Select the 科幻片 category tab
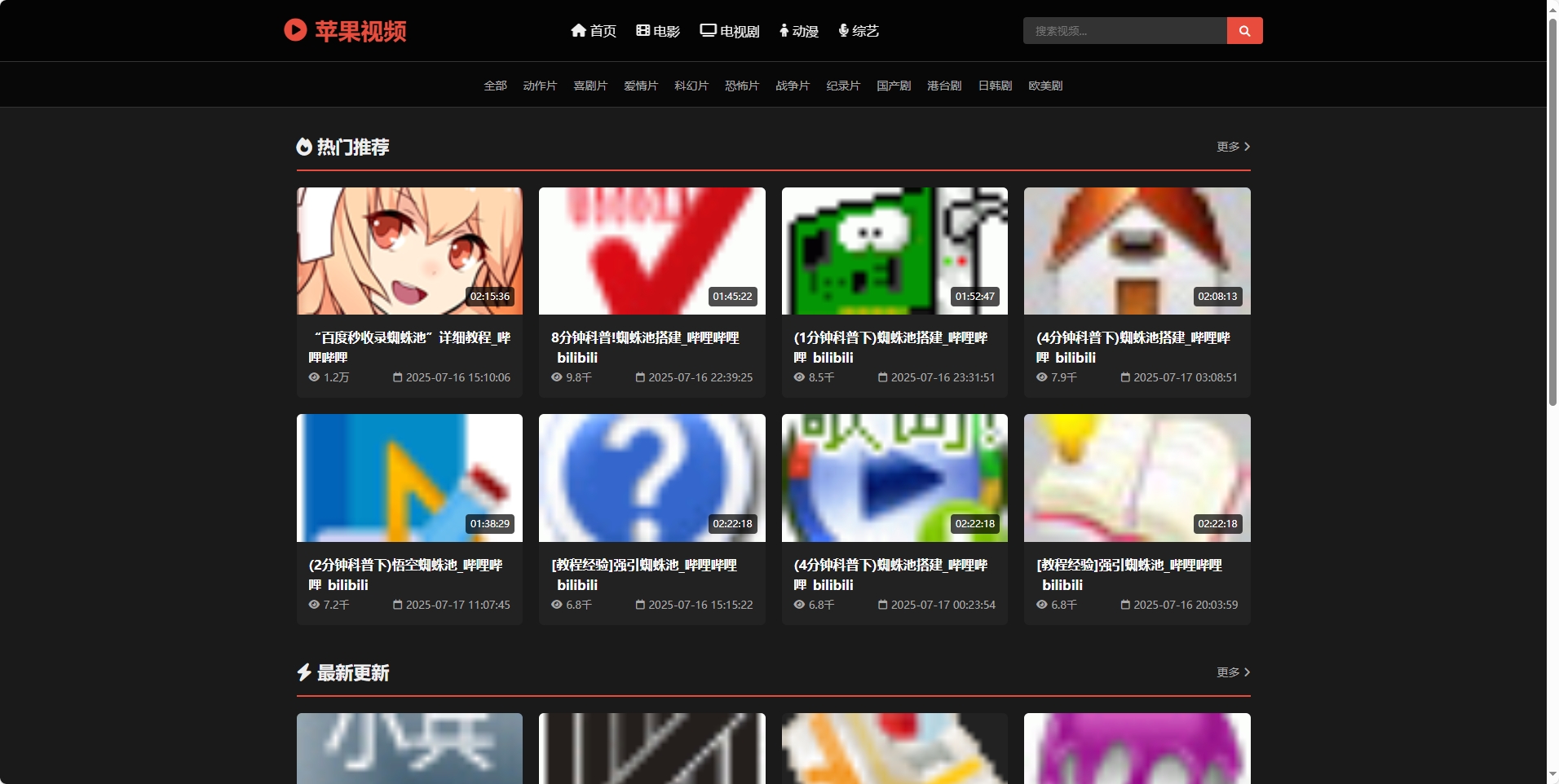The image size is (1559, 784). [691, 86]
